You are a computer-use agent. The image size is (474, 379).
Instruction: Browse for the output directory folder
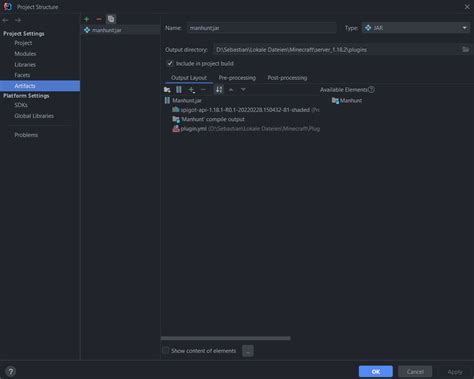[466, 50]
